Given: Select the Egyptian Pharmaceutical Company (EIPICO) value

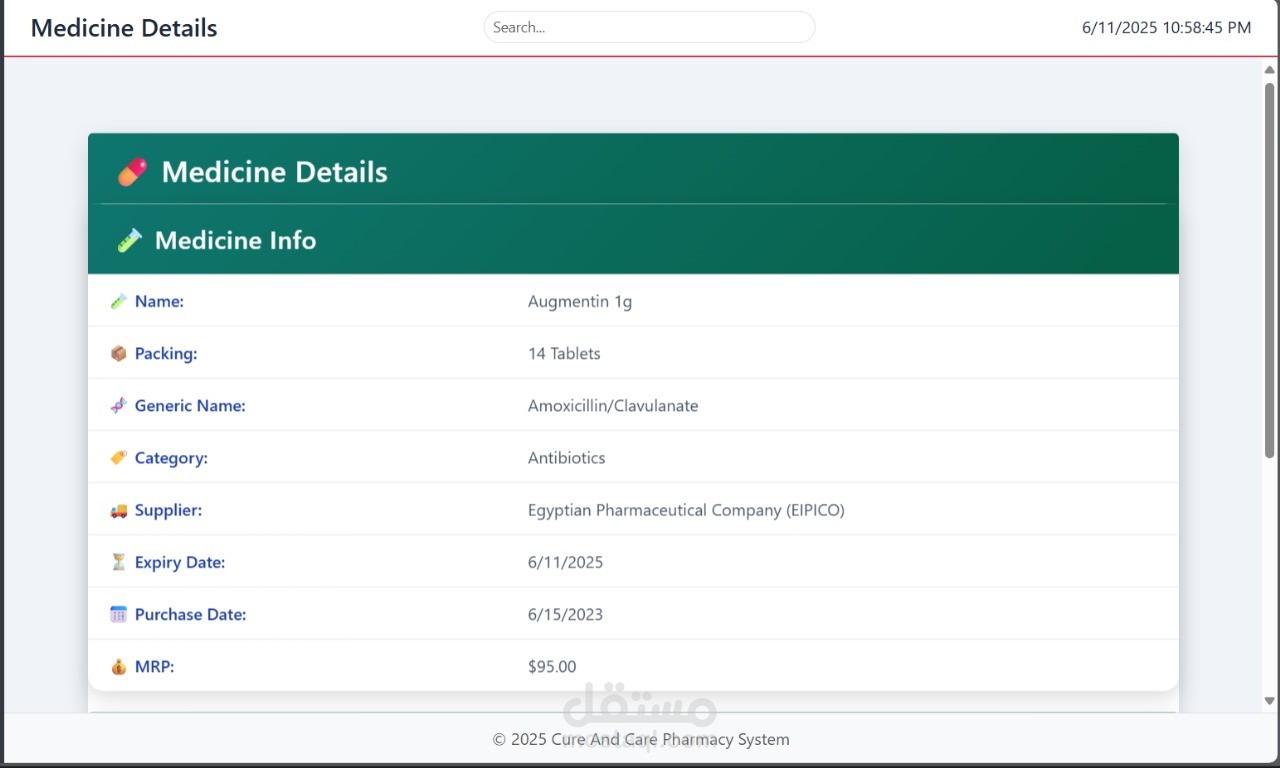Looking at the screenshot, I should click(x=686, y=510).
